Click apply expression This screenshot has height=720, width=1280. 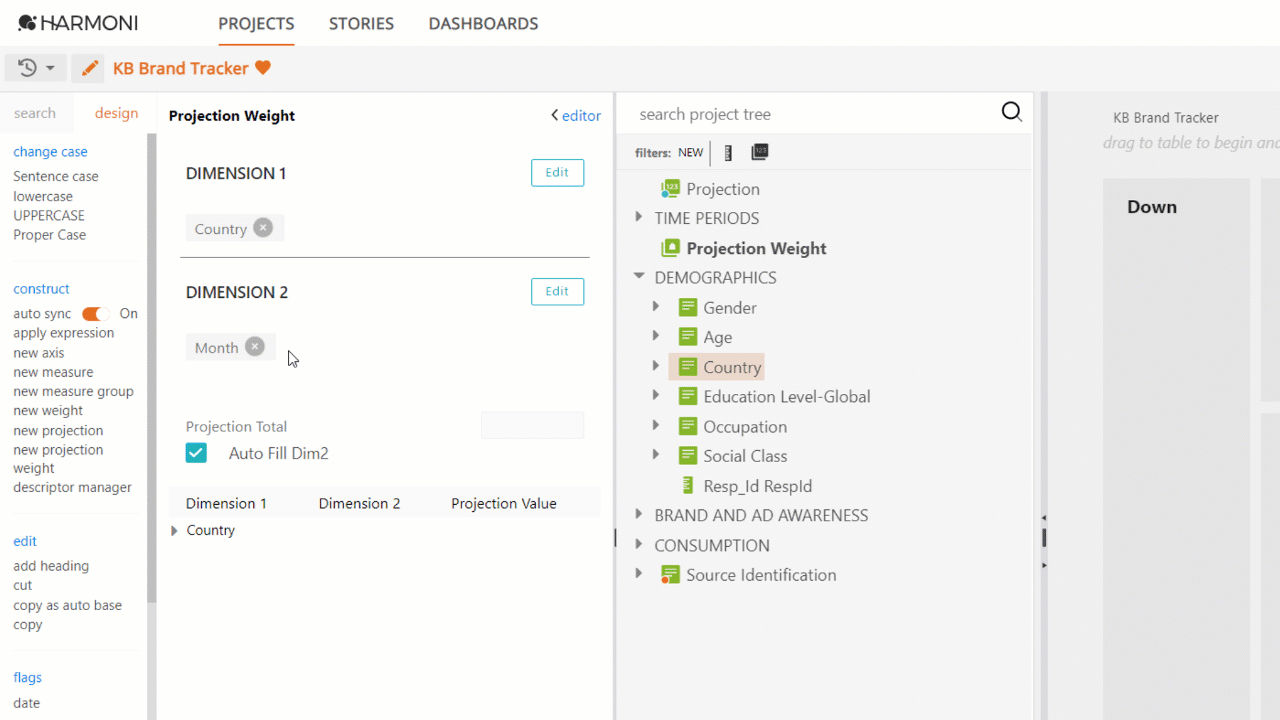click(x=64, y=333)
